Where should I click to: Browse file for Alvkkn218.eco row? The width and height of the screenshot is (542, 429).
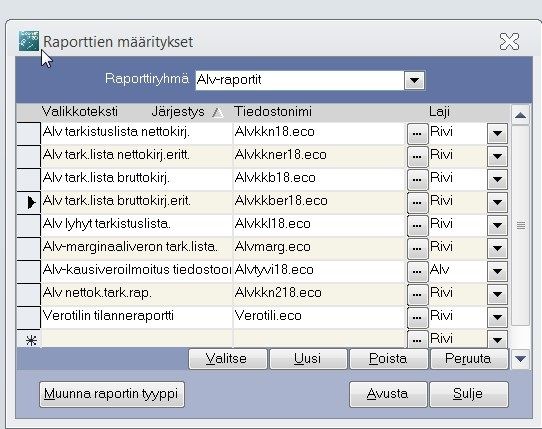pyautogui.click(x=417, y=294)
